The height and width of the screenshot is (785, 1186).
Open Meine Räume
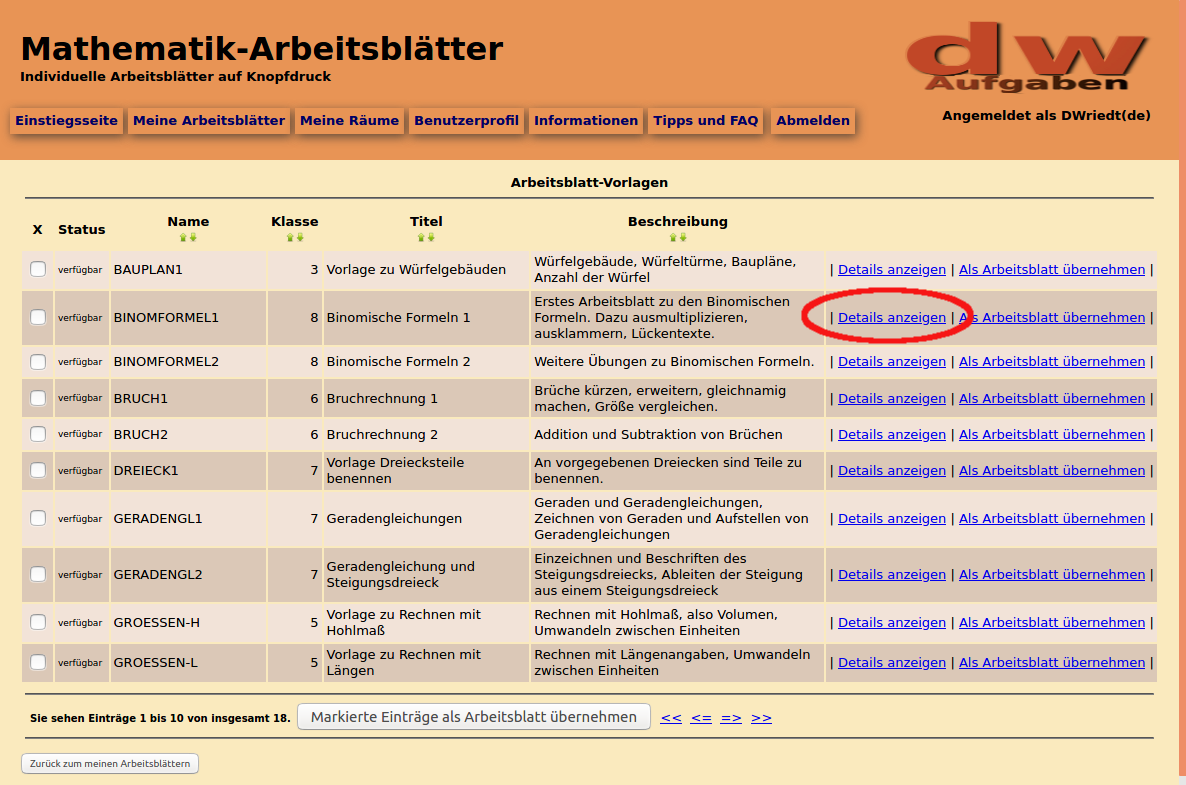(349, 120)
